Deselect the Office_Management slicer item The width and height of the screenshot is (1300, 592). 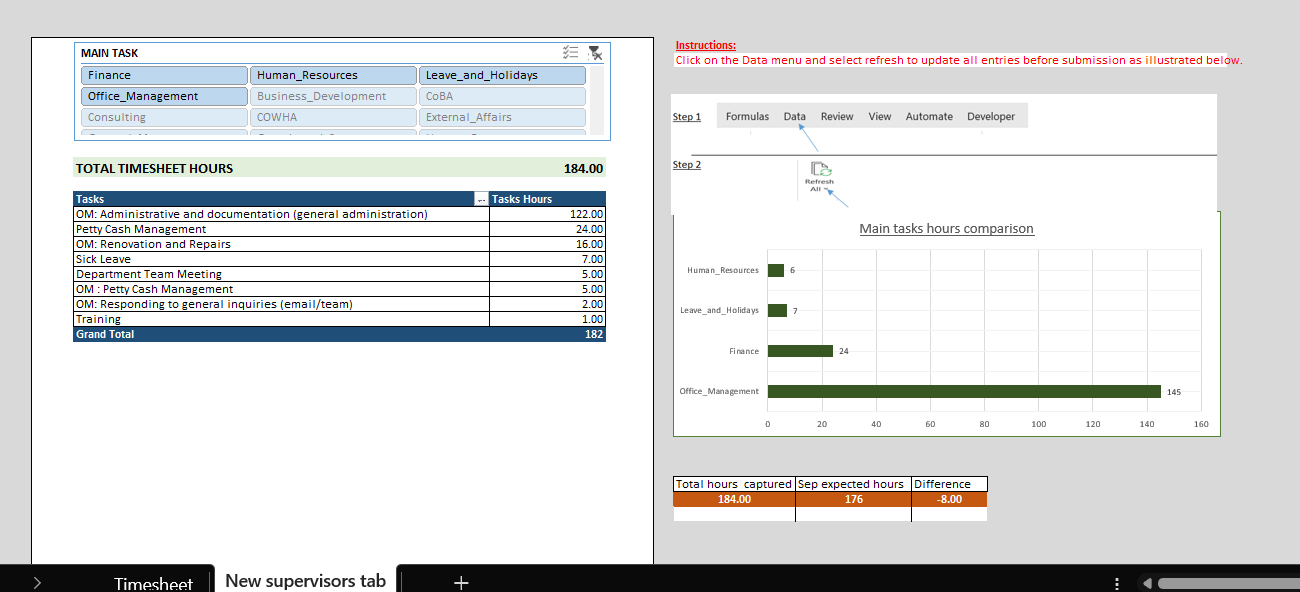164,97
